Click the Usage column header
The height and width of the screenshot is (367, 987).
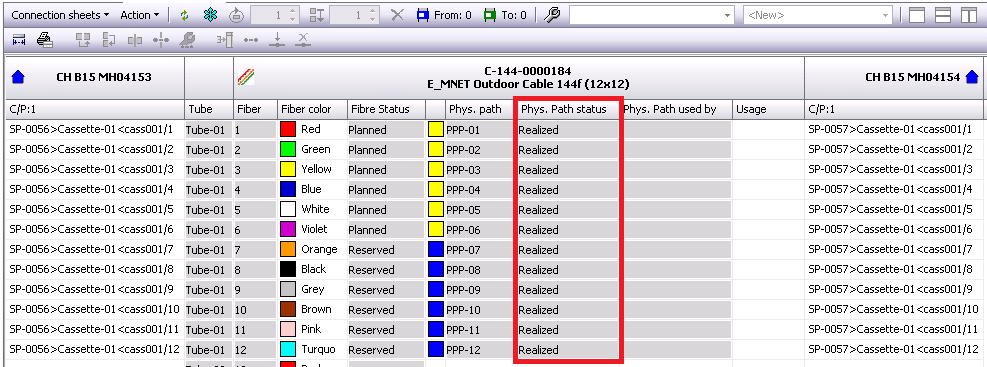768,109
